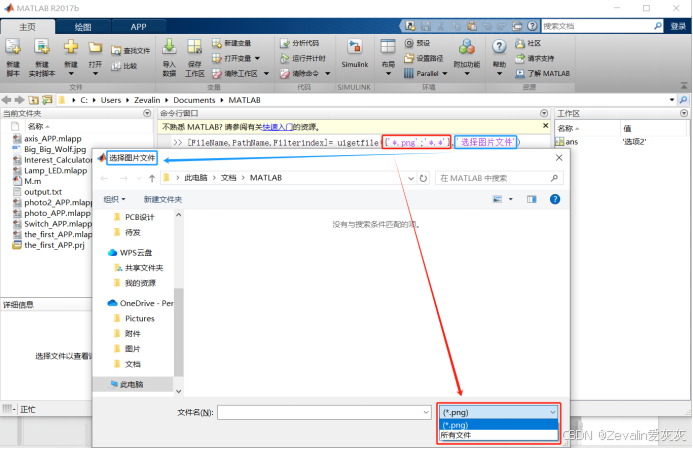693x449 pixels.
Task: Switch to the Home (主页) tab
Action: (27, 27)
